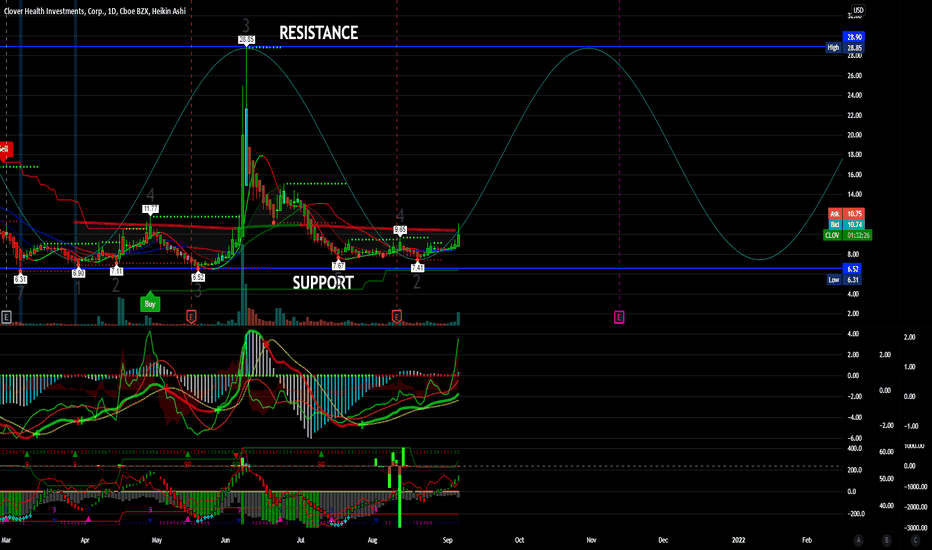Click the Nov label on time axis
This screenshot has width=932, height=550.
591,540
